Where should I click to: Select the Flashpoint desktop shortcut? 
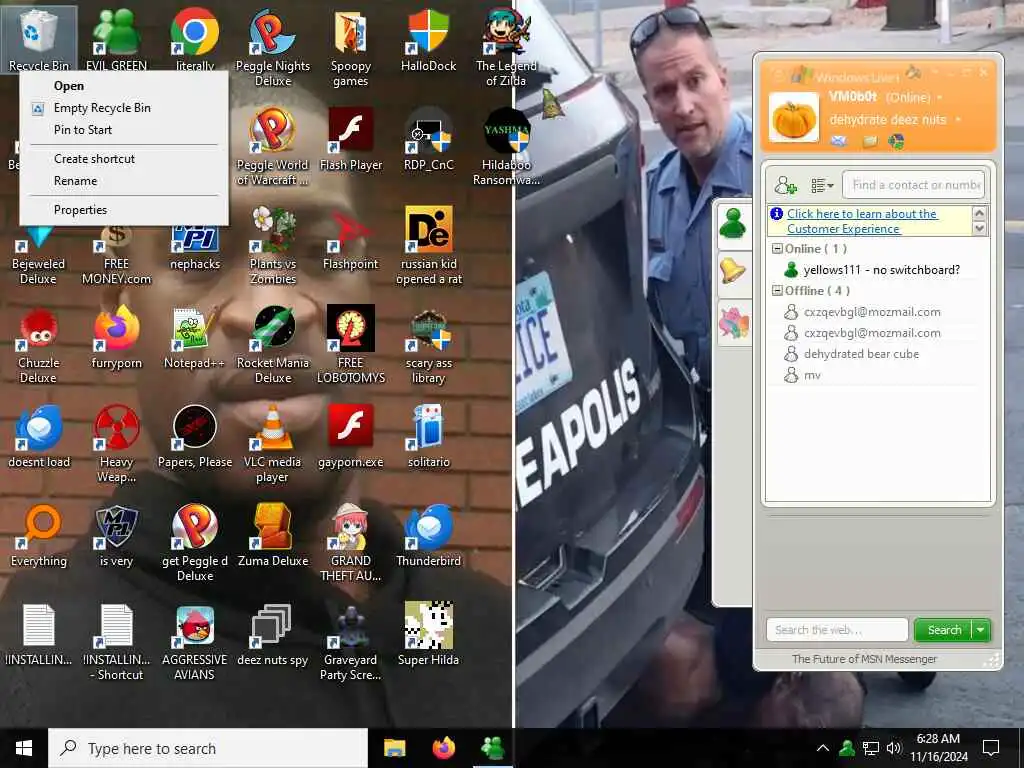point(351,238)
